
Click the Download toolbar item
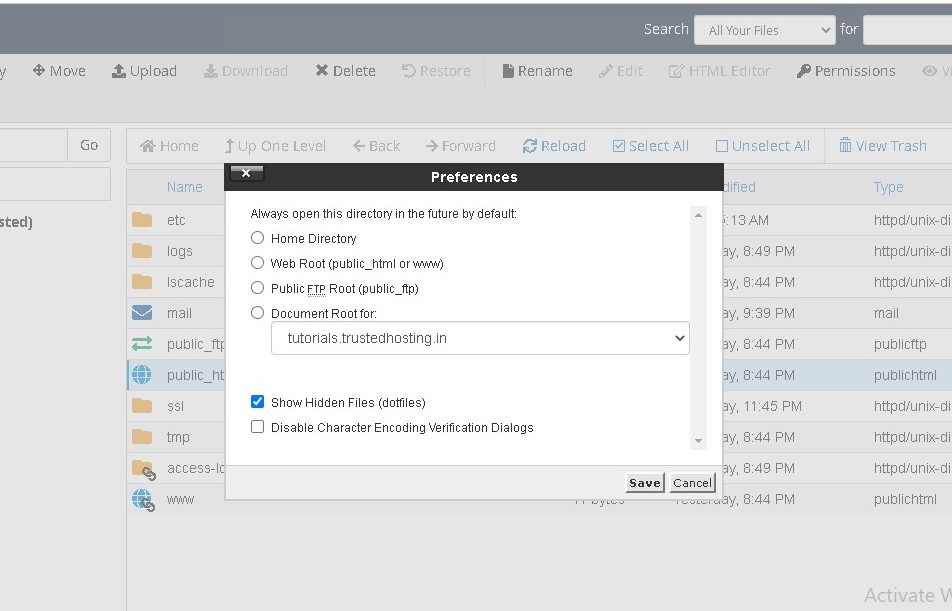pyautogui.click(x=245, y=71)
